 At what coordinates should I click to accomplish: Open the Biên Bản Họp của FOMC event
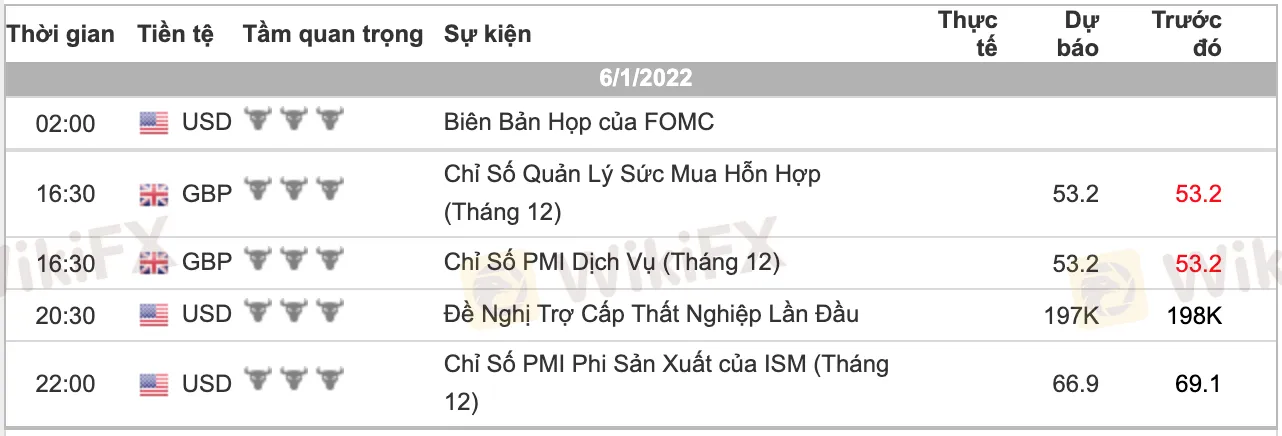pyautogui.click(x=579, y=123)
